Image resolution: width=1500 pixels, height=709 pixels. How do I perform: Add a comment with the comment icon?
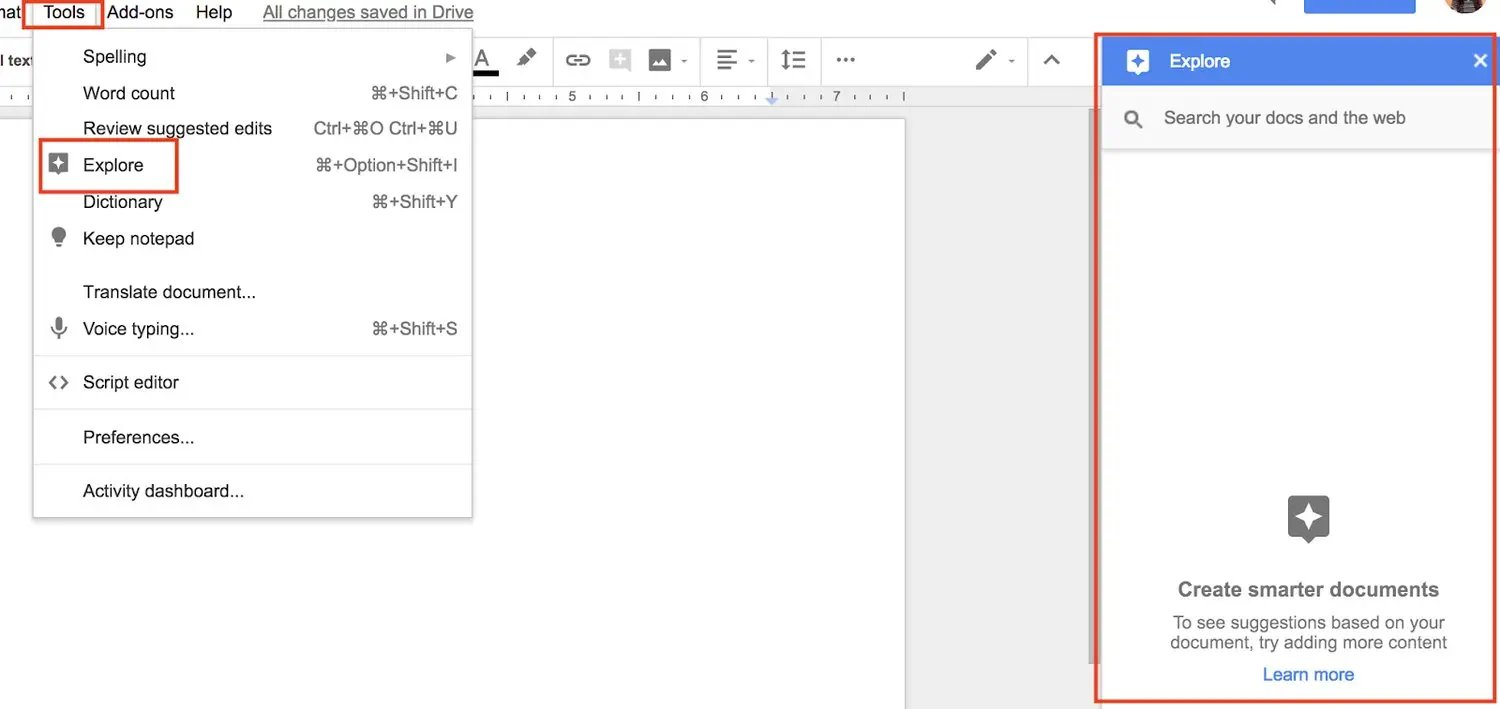click(620, 60)
